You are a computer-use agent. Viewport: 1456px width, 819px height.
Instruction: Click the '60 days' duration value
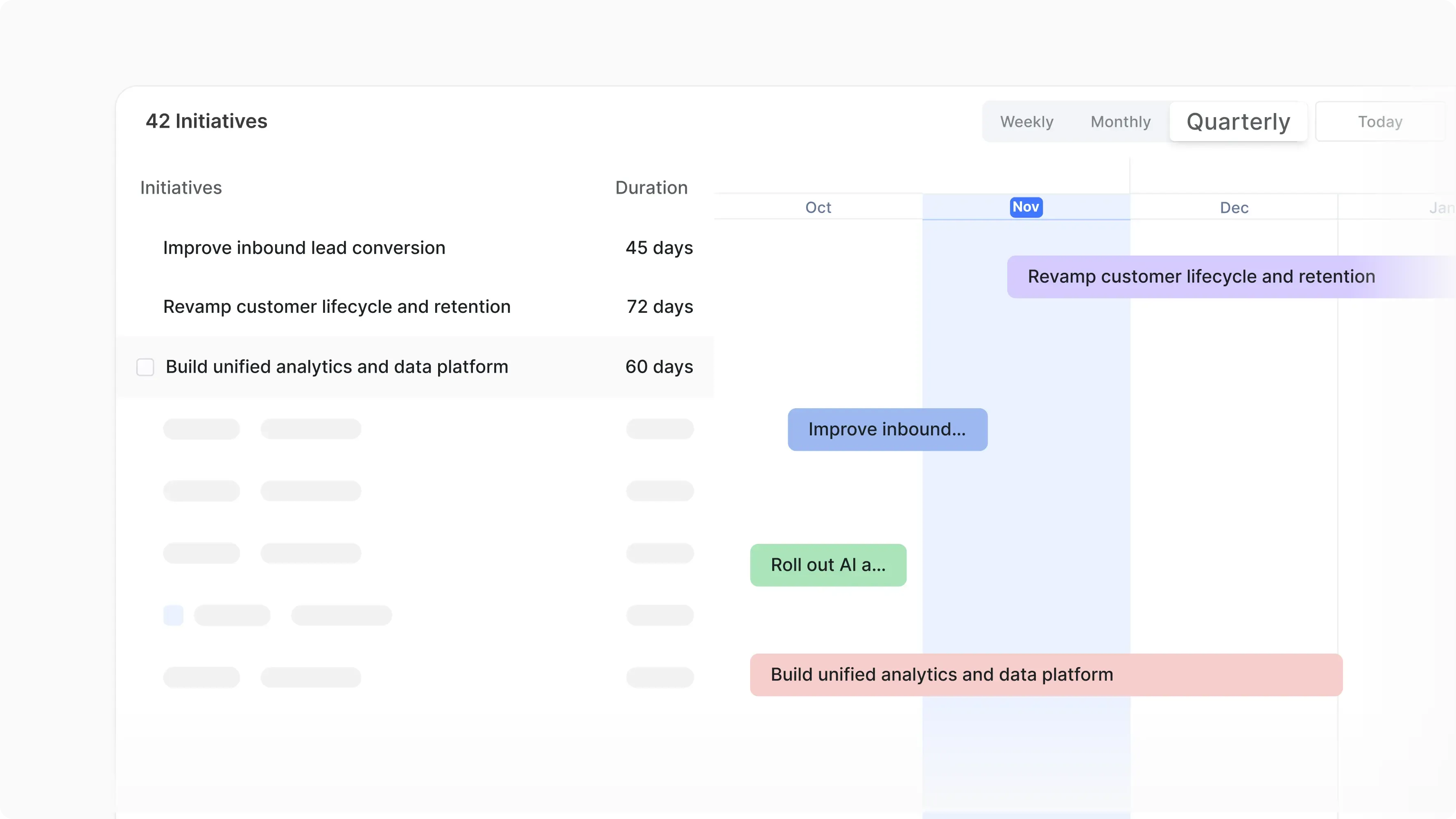pyautogui.click(x=659, y=367)
